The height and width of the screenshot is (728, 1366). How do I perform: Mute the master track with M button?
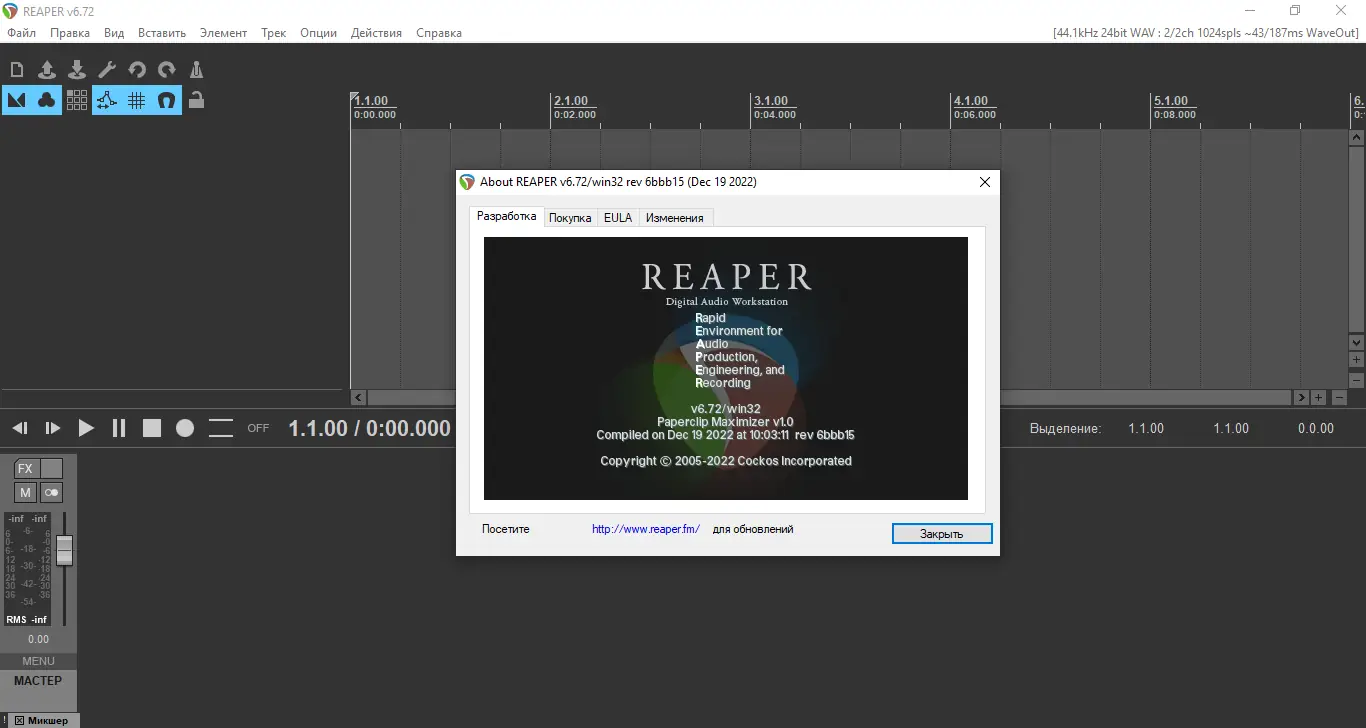coord(25,492)
